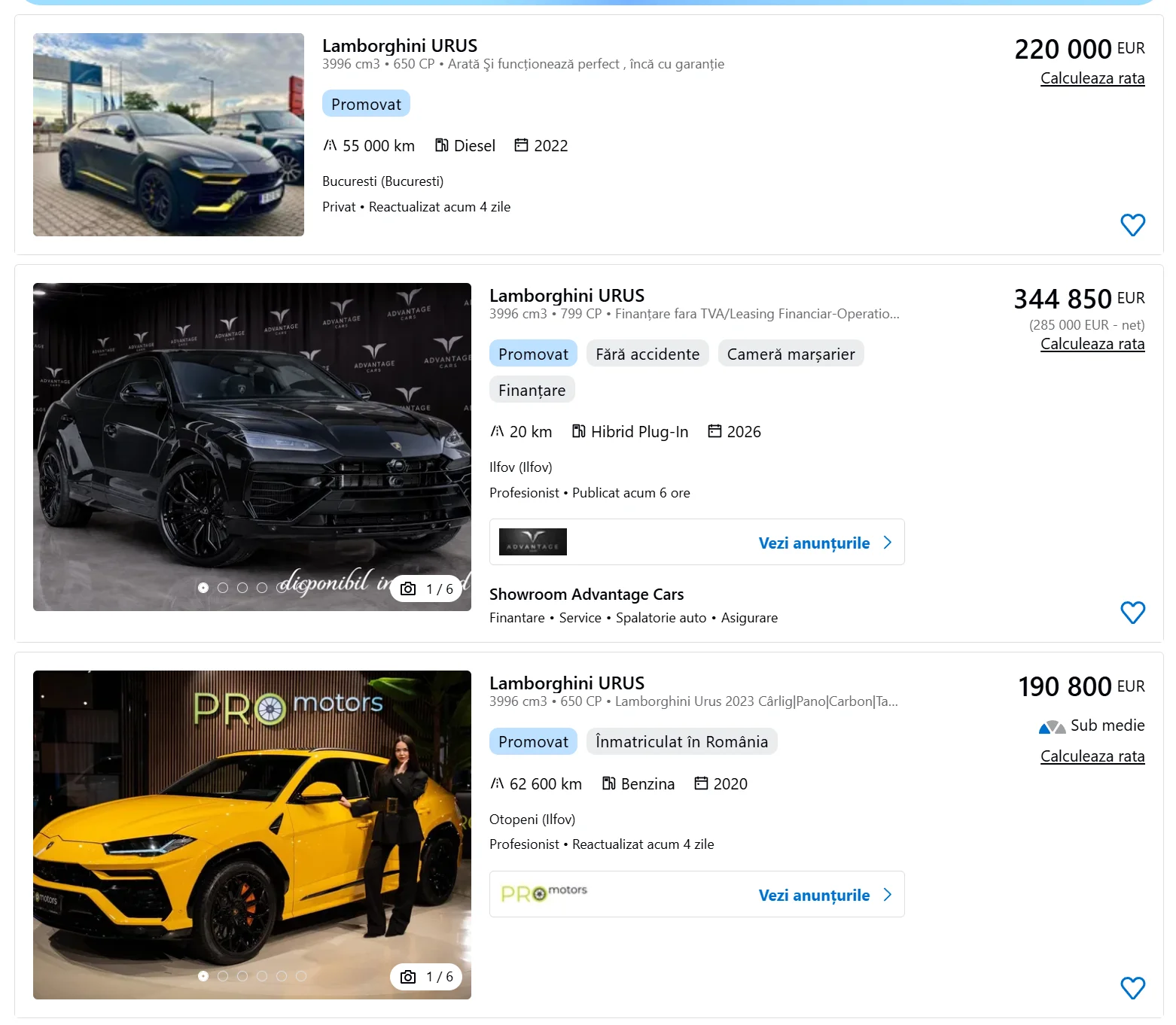
Task: Select second carousel dot on black Urus photo
Action: (223, 588)
